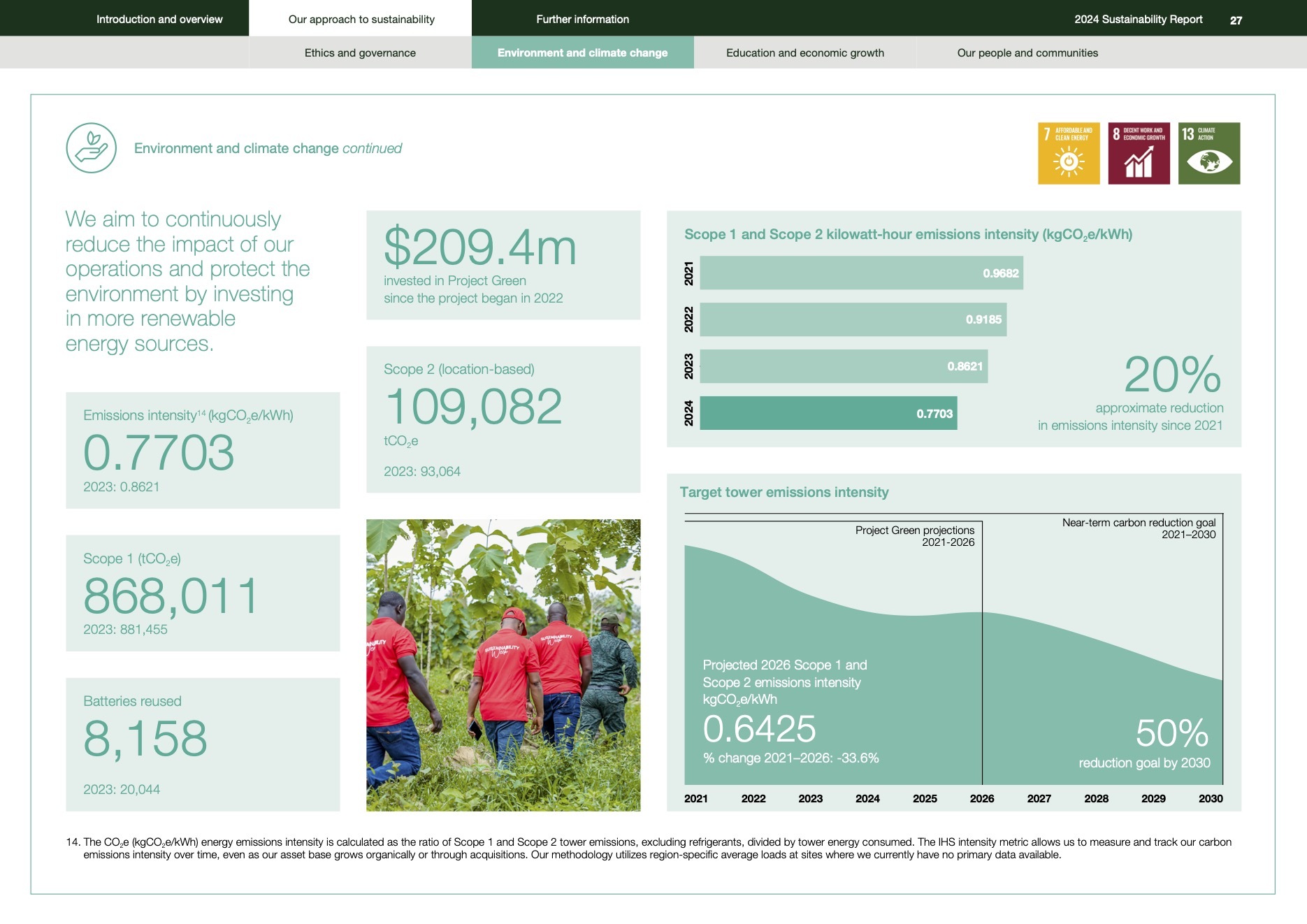Screen dimensions: 1307x924
Task: Click 2024 Sustainability Report title text
Action: (x=1139, y=19)
